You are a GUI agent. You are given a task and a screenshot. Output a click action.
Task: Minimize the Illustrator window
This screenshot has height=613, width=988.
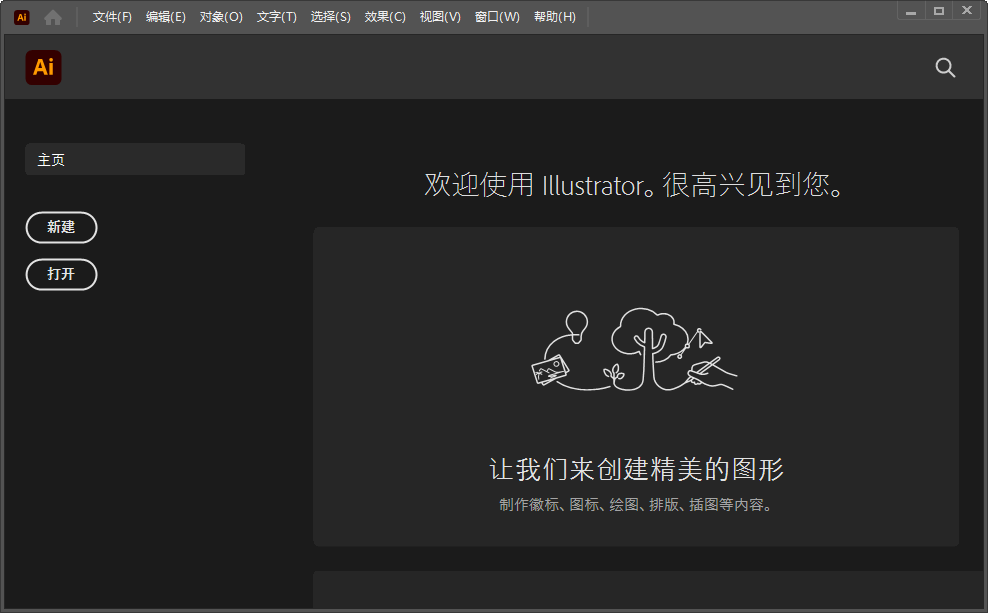point(910,10)
